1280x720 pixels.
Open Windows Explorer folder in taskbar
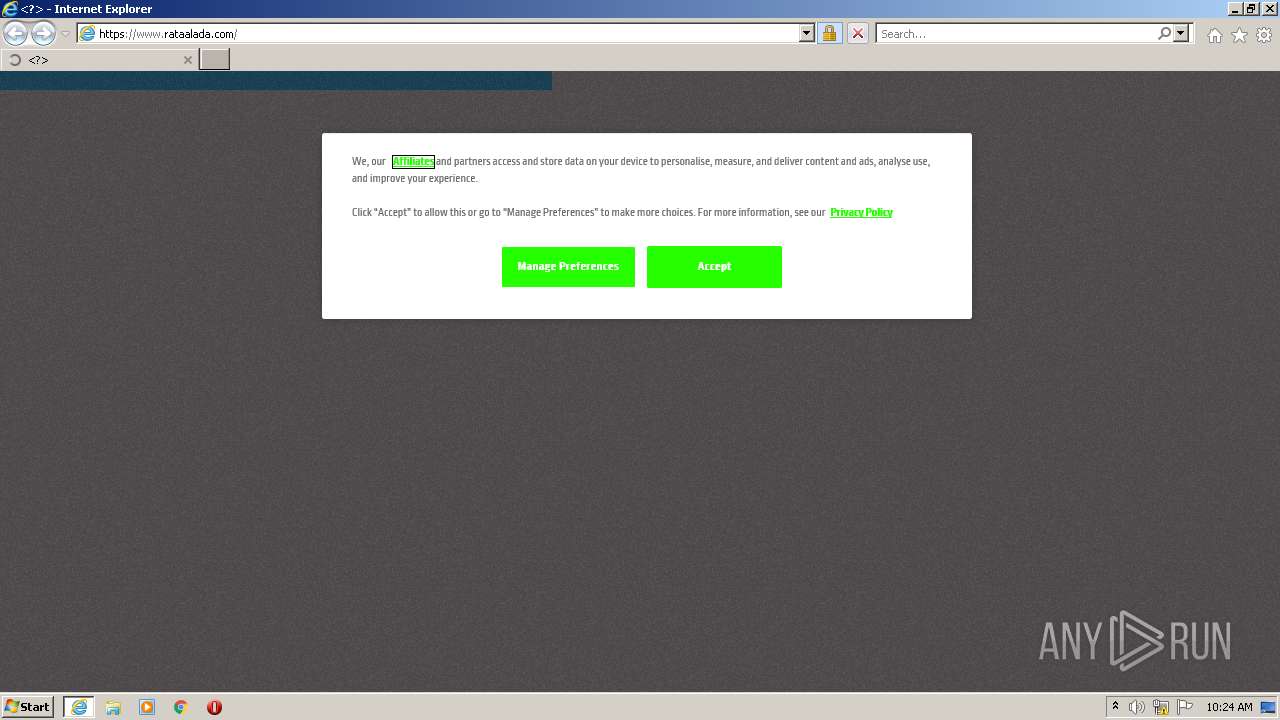tap(113, 707)
